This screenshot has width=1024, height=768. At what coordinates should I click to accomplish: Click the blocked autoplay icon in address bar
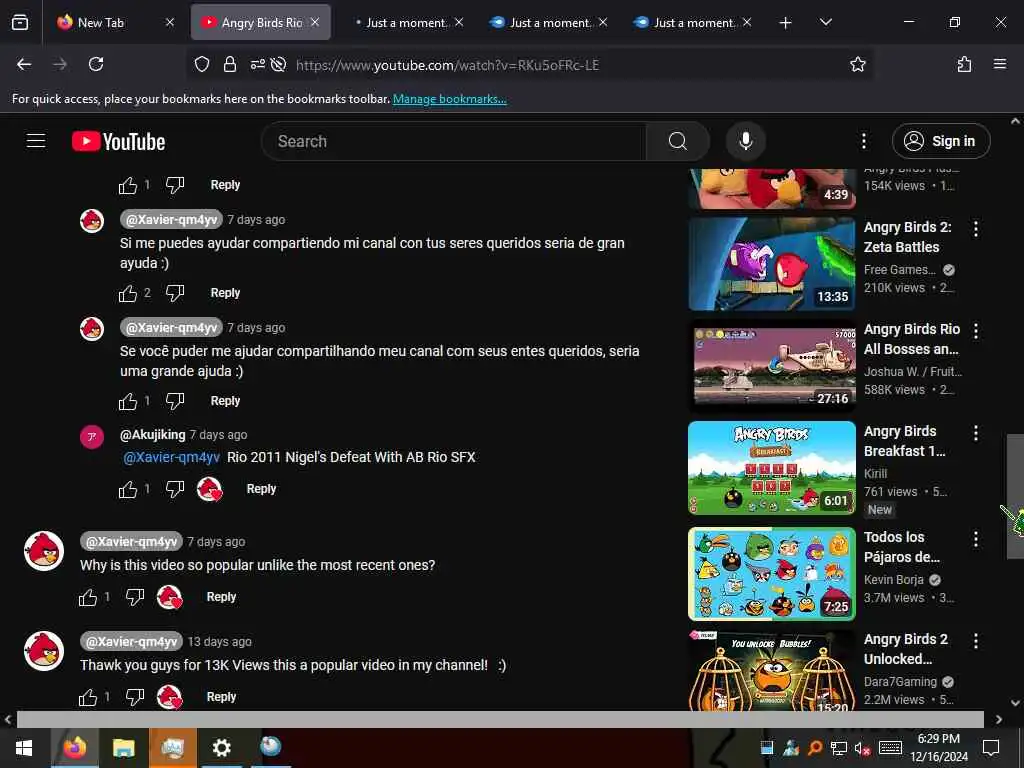(x=279, y=64)
